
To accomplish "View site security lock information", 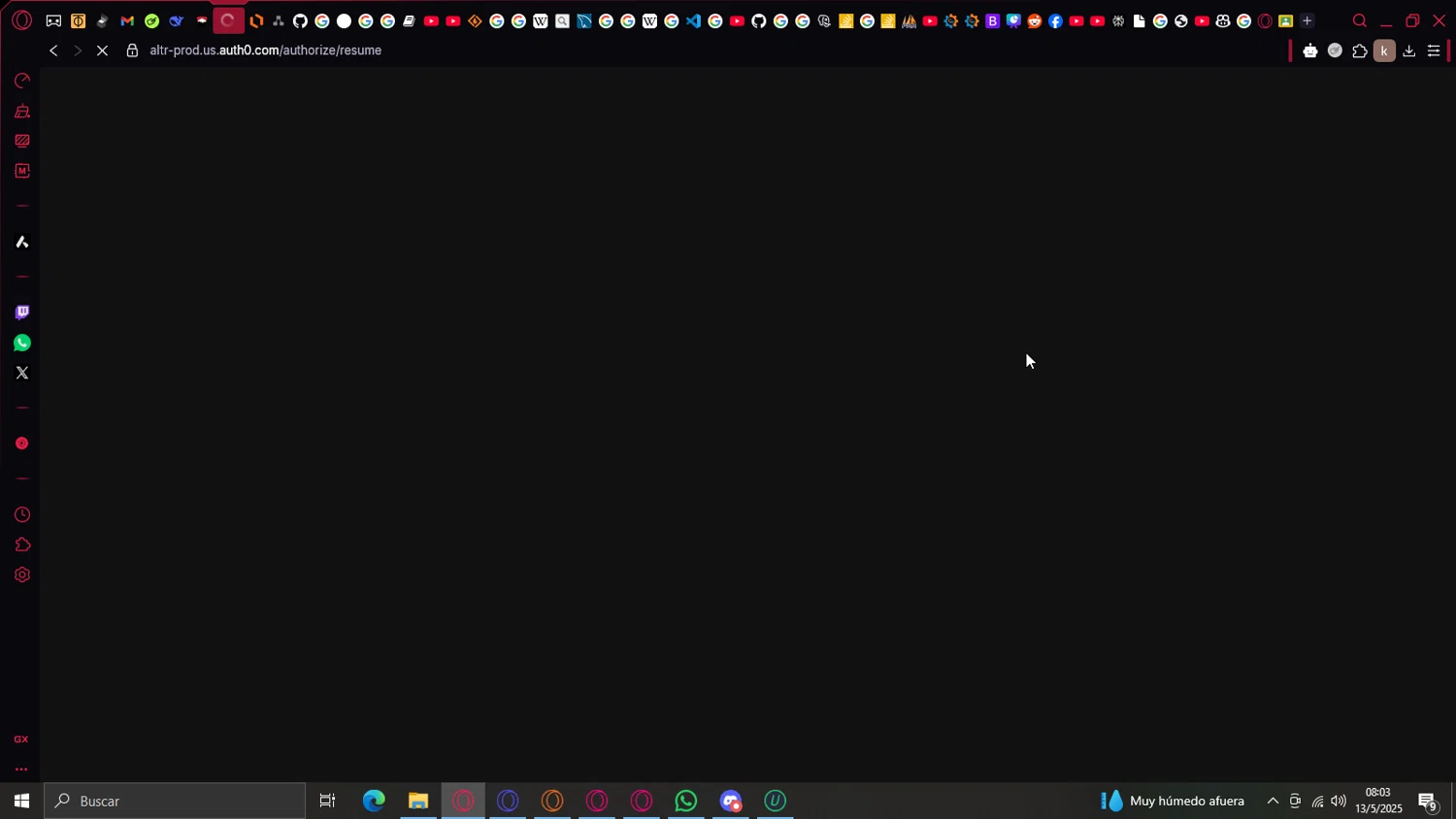I will tap(132, 50).
